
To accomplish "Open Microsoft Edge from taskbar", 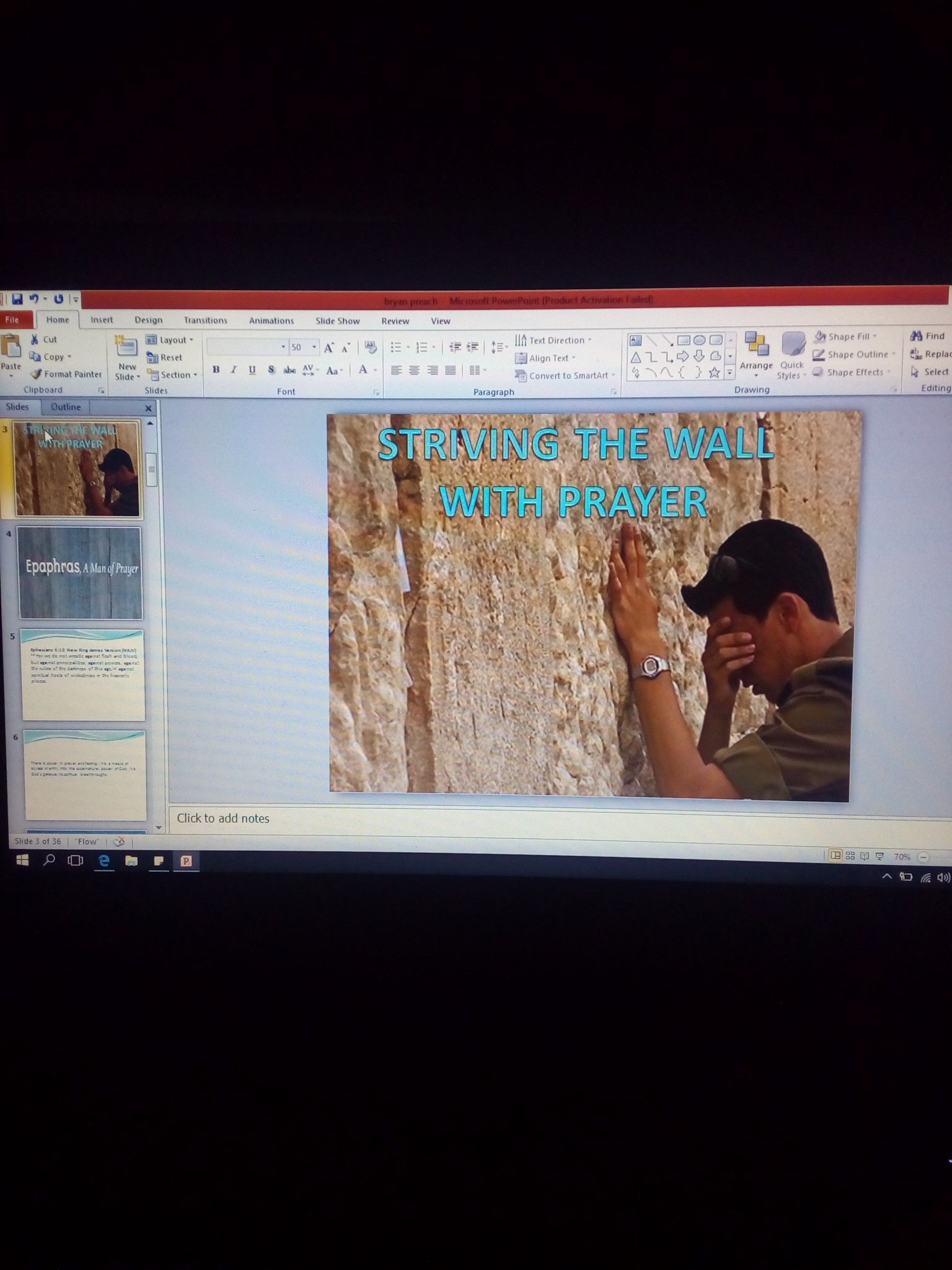I will tap(104, 861).
